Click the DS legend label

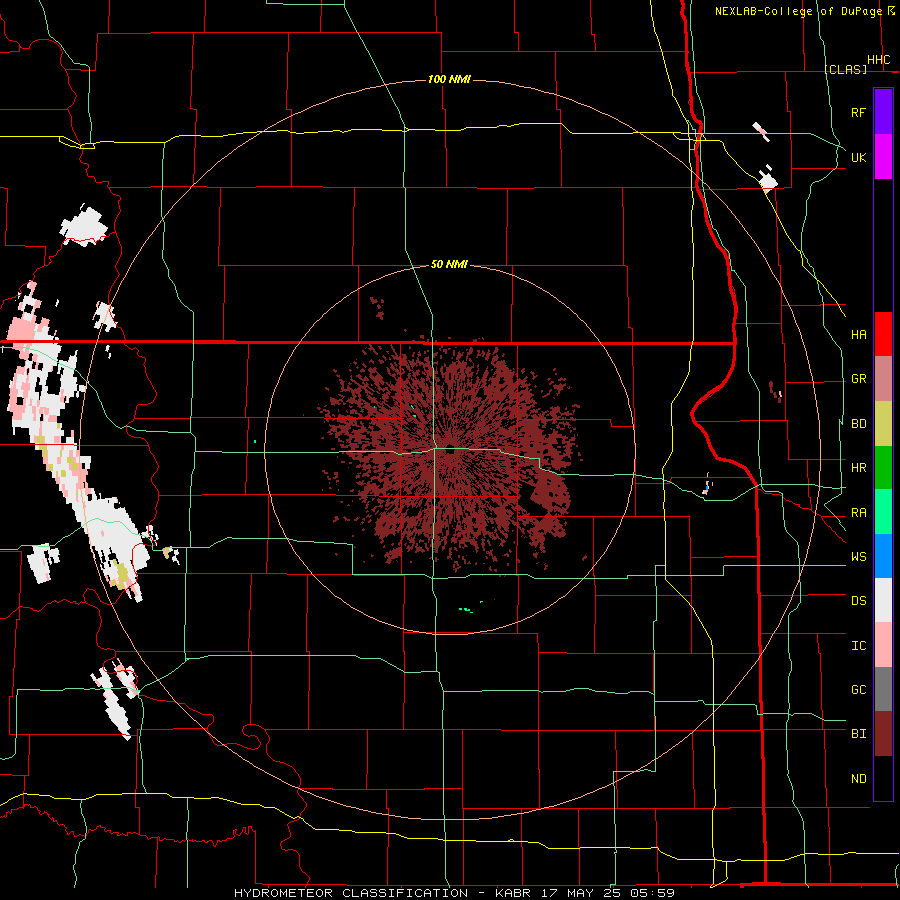858,600
